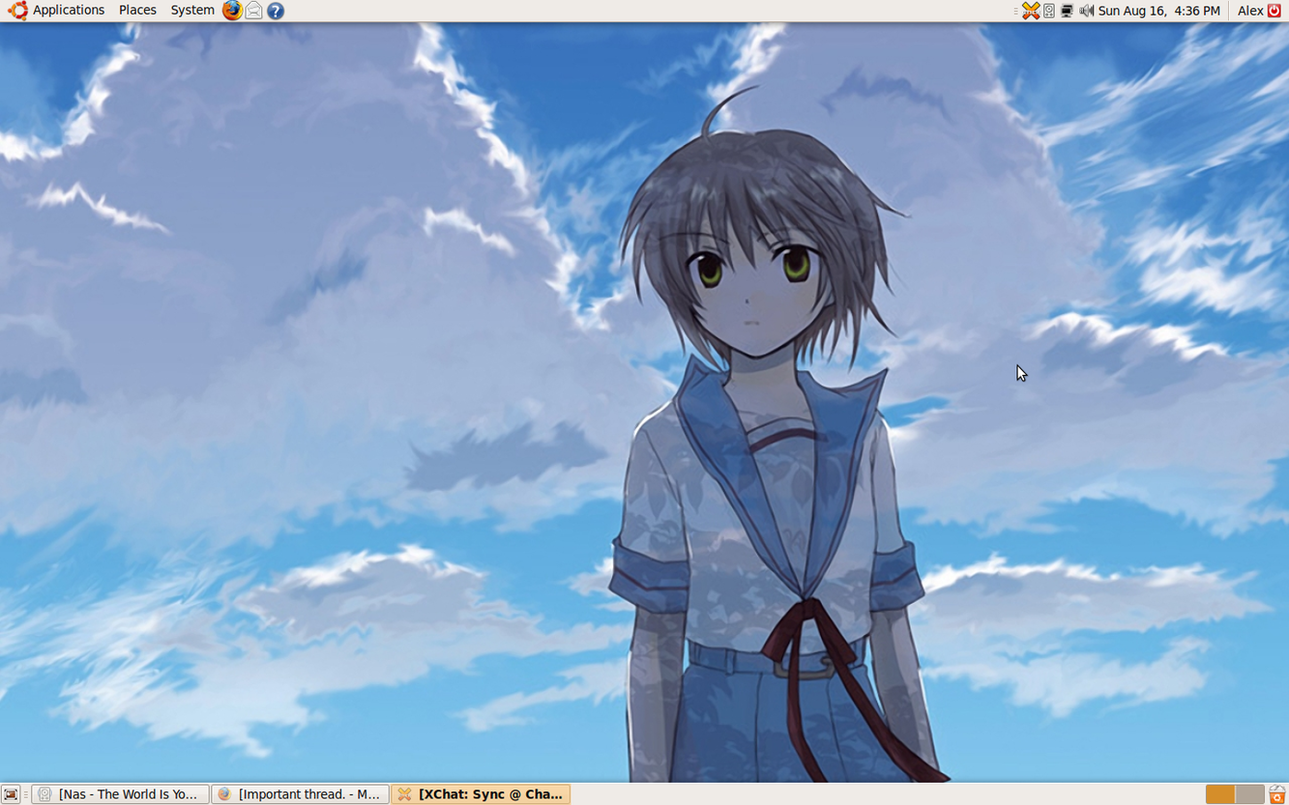This screenshot has width=1289, height=805.
Task: Open the Alex user switcher menu
Action: 1250,11
